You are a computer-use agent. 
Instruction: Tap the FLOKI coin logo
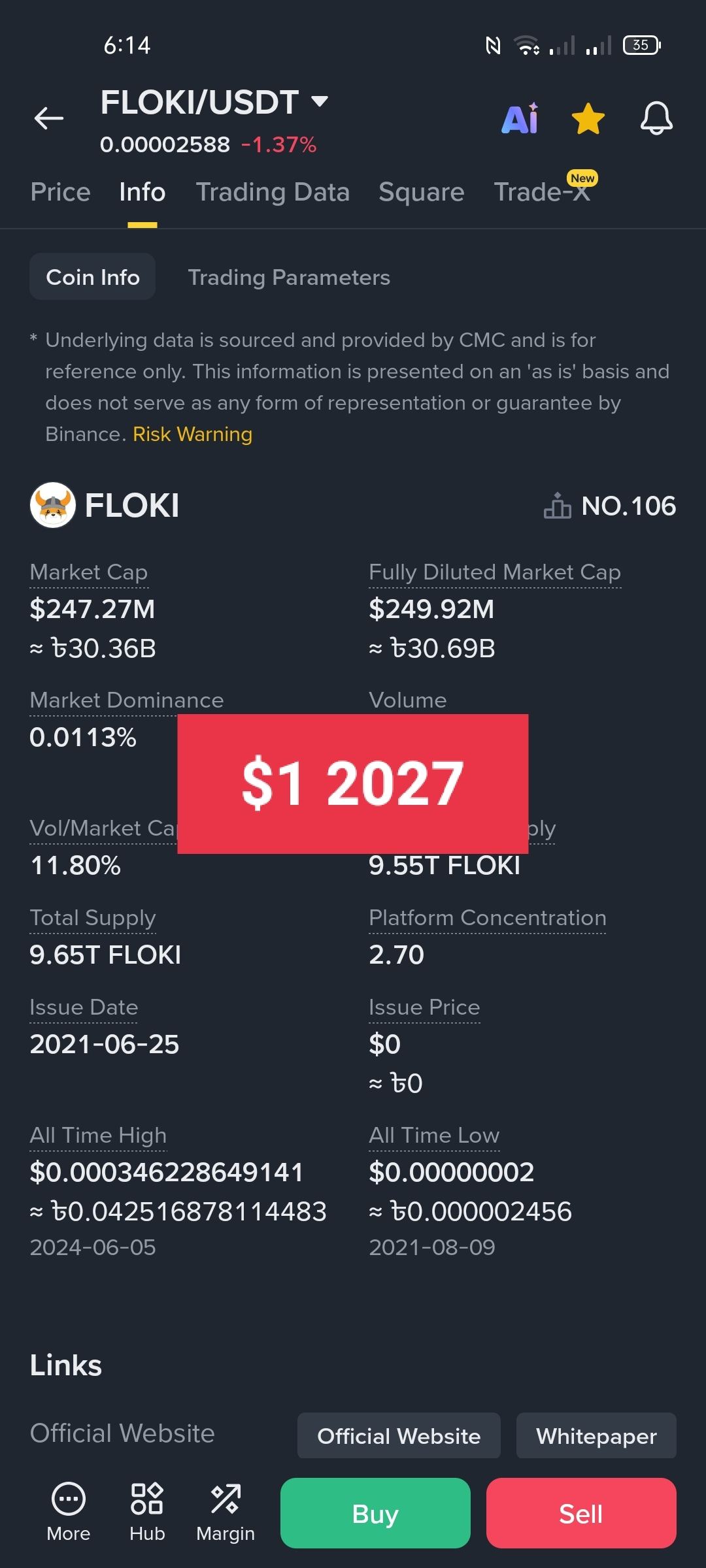[x=53, y=505]
